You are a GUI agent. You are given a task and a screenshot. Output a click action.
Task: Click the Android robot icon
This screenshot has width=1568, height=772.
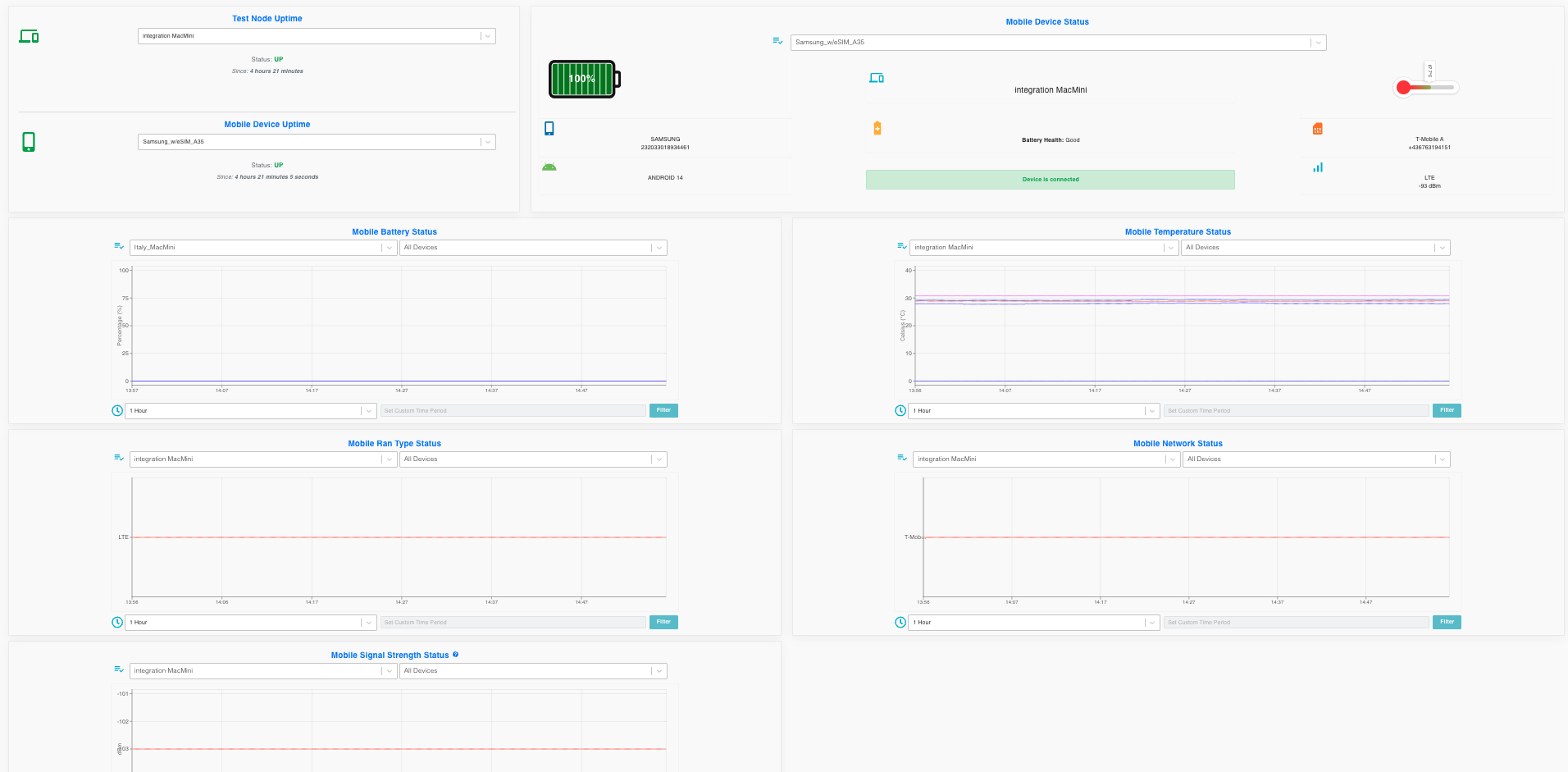point(549,167)
